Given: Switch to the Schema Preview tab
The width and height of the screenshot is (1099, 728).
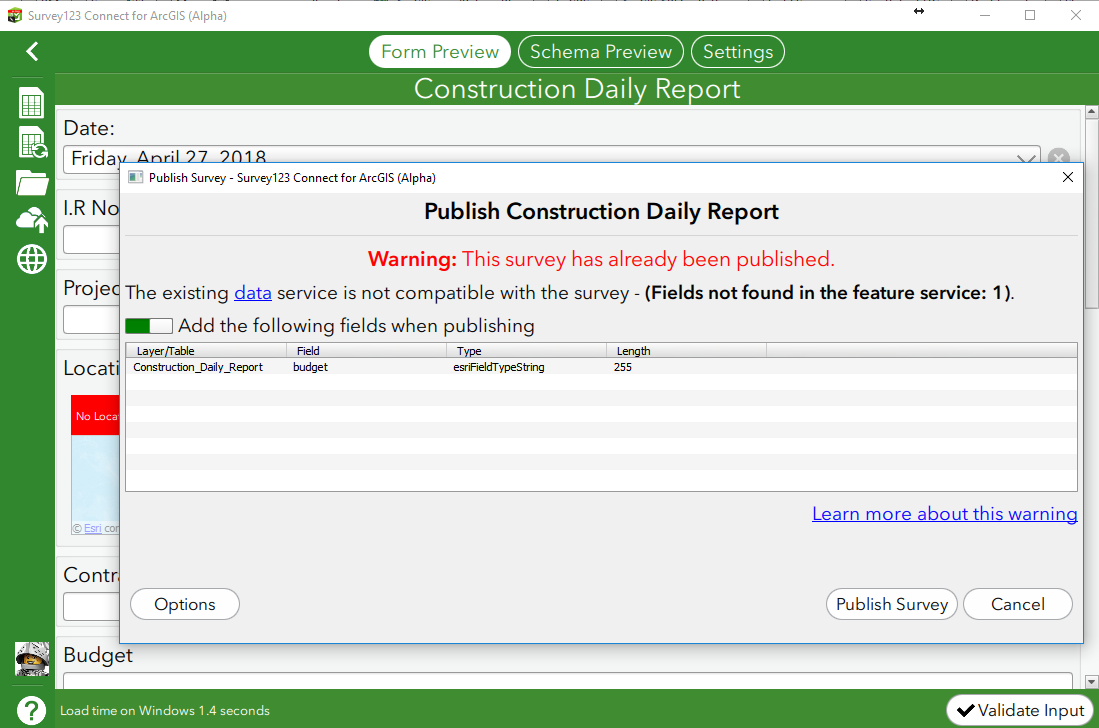Looking at the screenshot, I should [x=601, y=52].
